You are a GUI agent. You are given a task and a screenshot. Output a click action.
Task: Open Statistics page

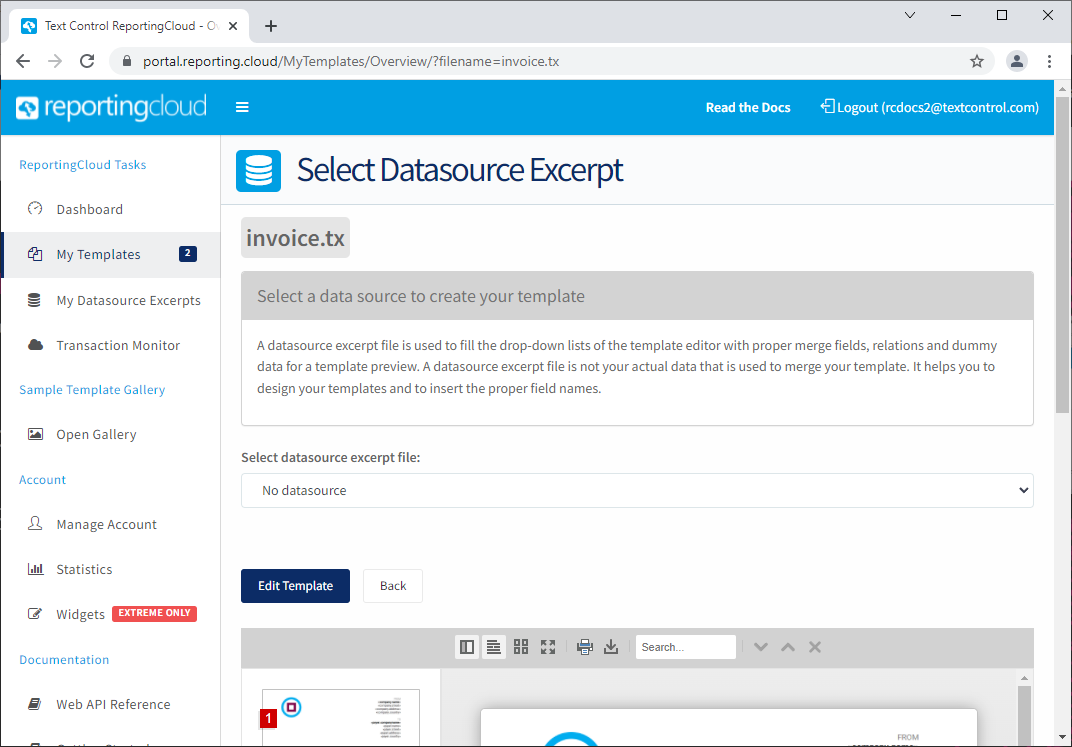[111, 569]
